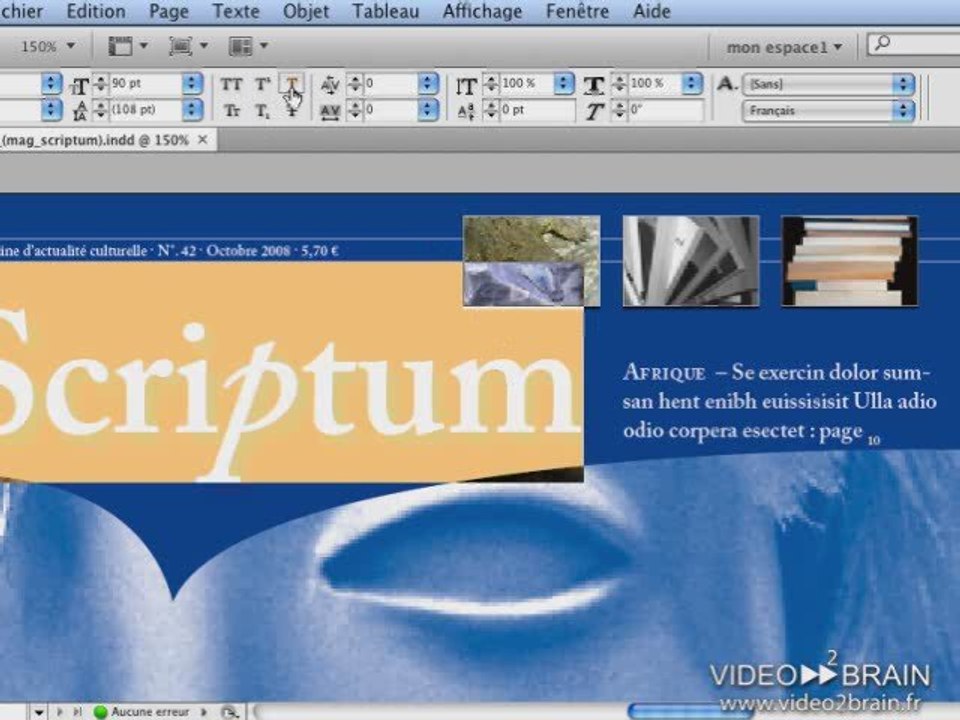This screenshot has height=720, width=960.
Task: Open the page number dropdown in status bar
Action: tap(39, 712)
